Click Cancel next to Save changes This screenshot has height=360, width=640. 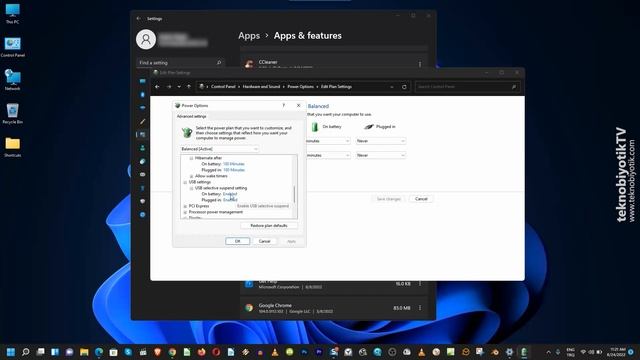tap(421, 199)
